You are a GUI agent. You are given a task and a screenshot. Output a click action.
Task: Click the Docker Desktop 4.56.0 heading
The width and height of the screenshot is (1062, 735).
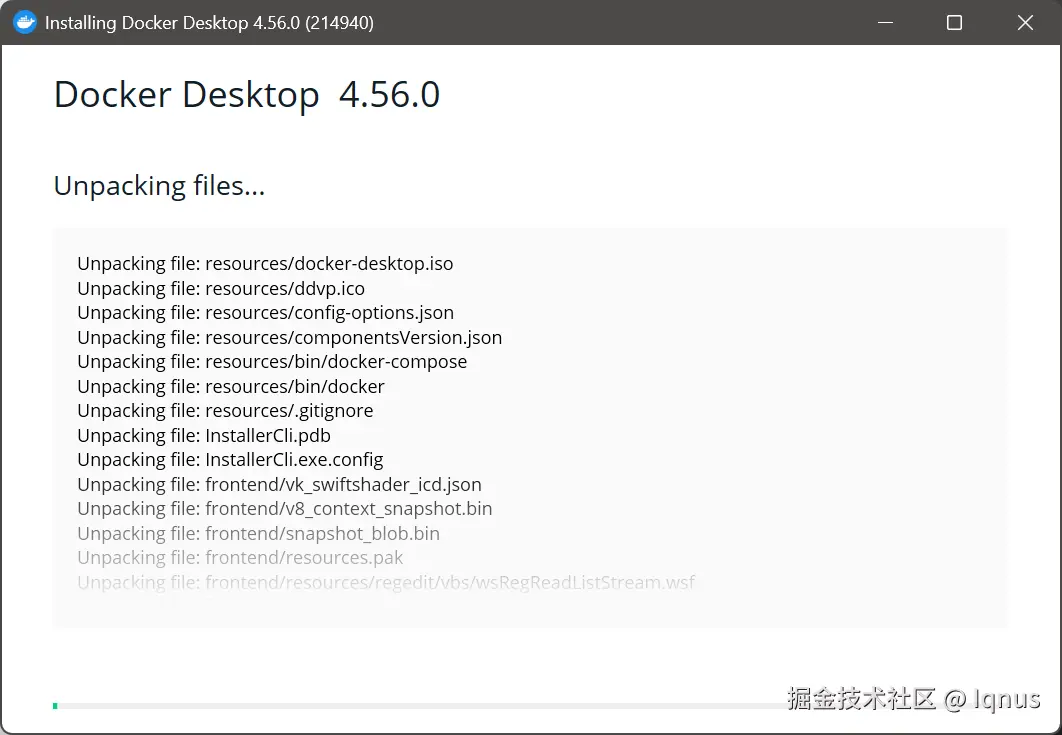[246, 95]
